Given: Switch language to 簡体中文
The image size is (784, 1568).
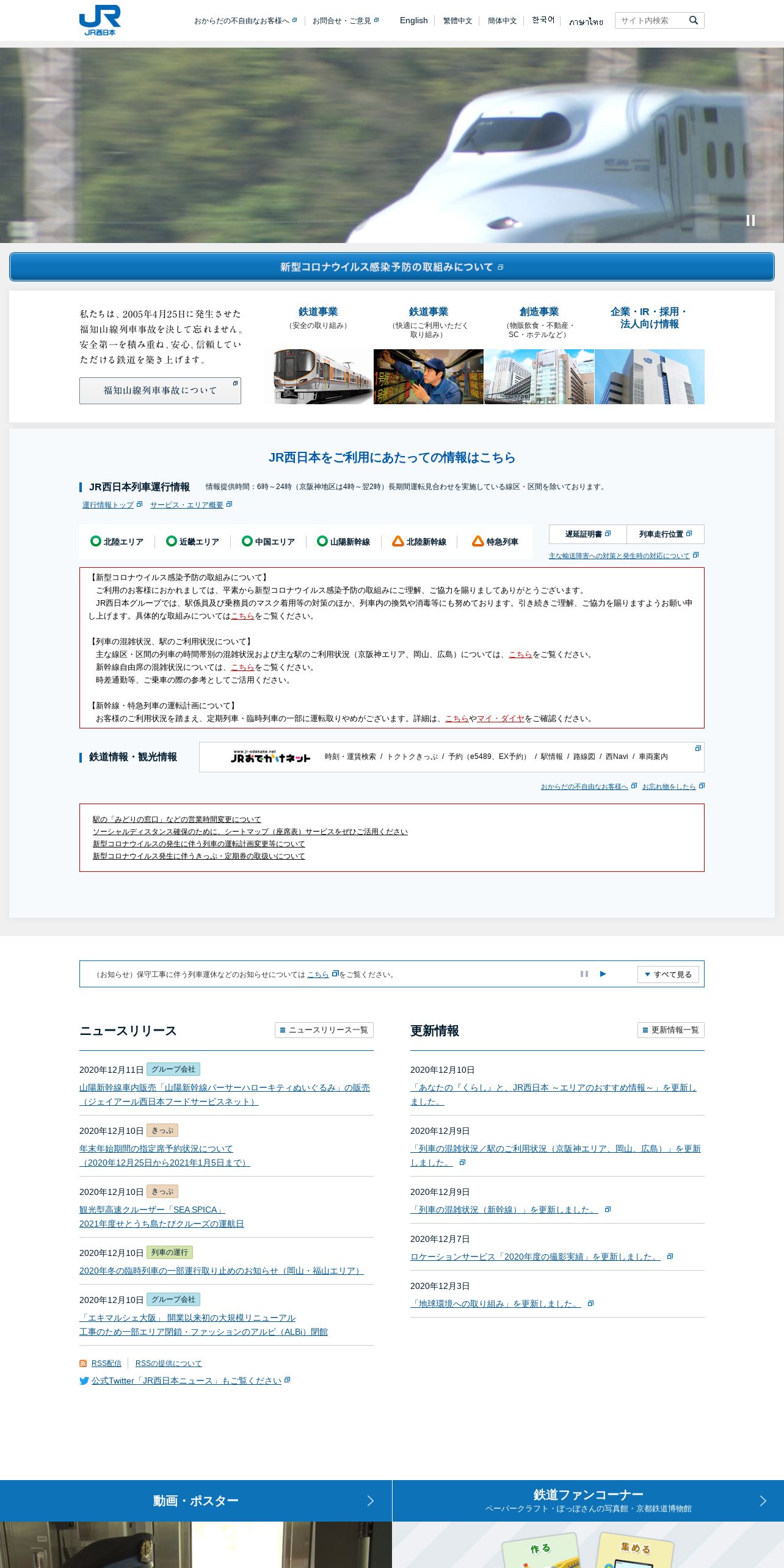Looking at the screenshot, I should [x=502, y=21].
